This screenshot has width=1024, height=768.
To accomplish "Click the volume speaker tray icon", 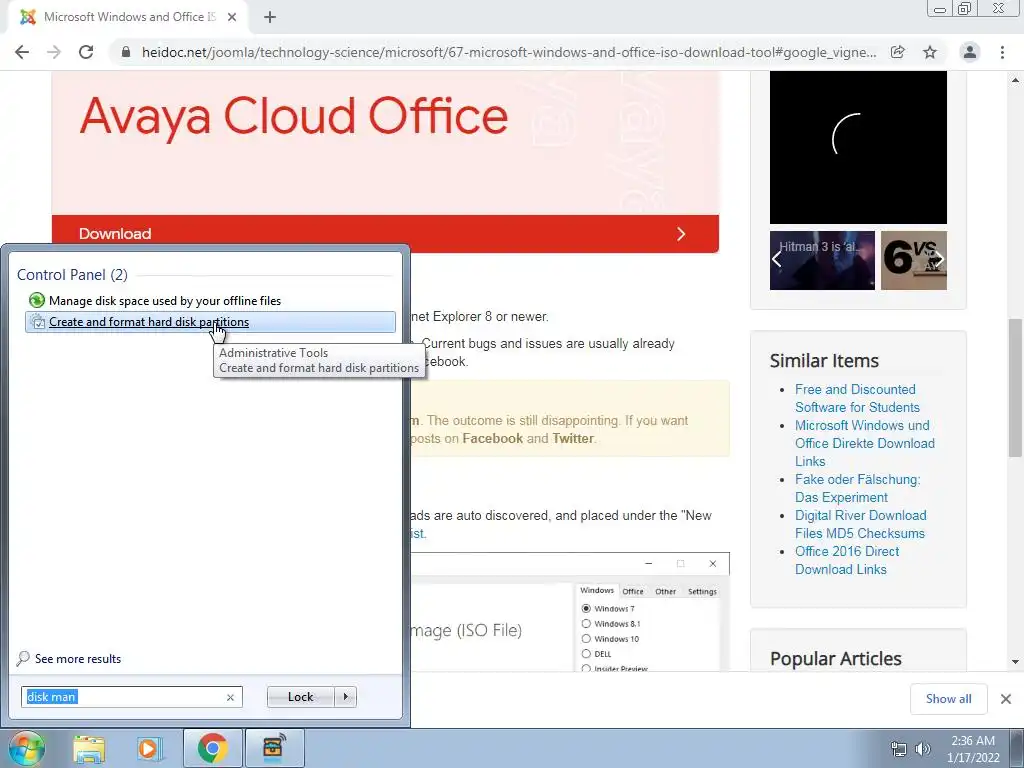I will (x=923, y=749).
